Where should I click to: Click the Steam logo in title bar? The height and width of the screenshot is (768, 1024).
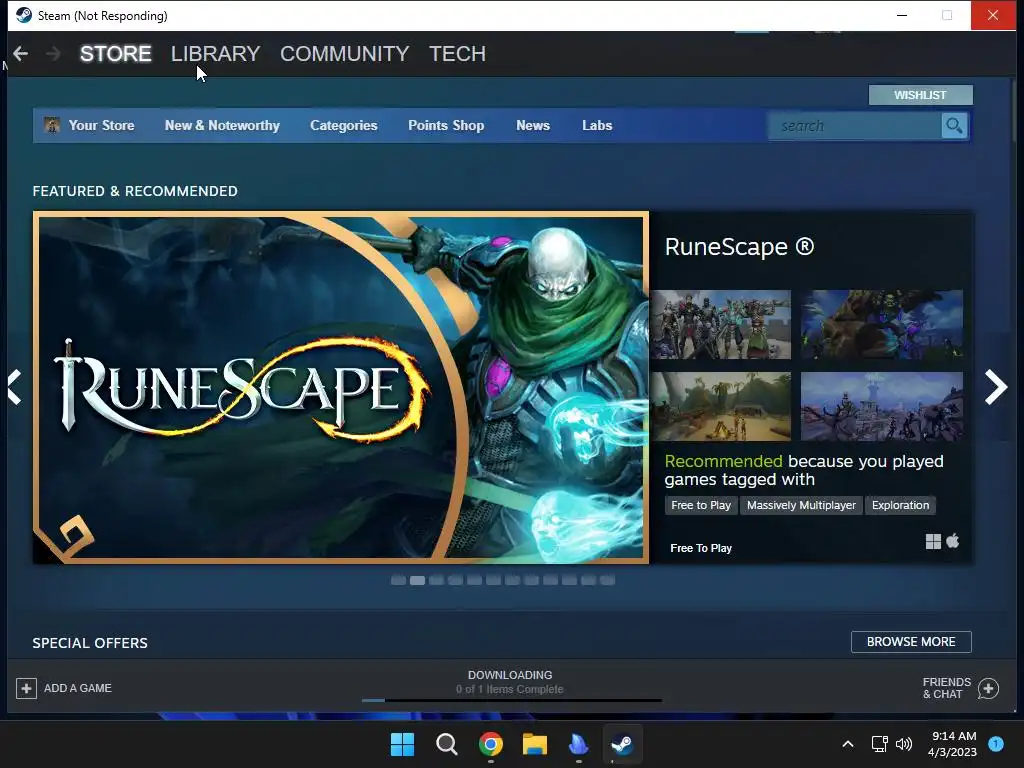pyautogui.click(x=24, y=15)
